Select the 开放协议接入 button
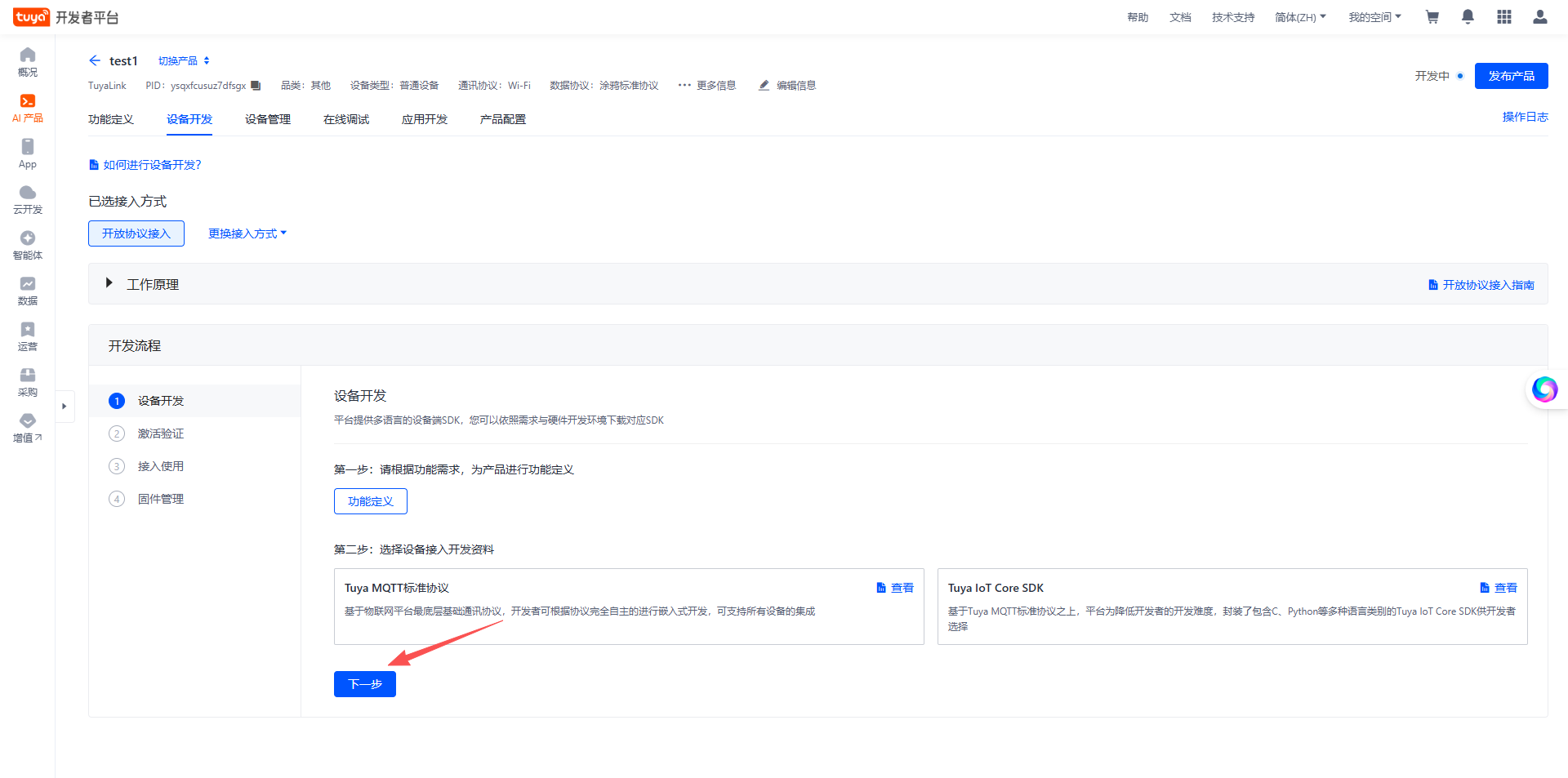 pos(136,233)
